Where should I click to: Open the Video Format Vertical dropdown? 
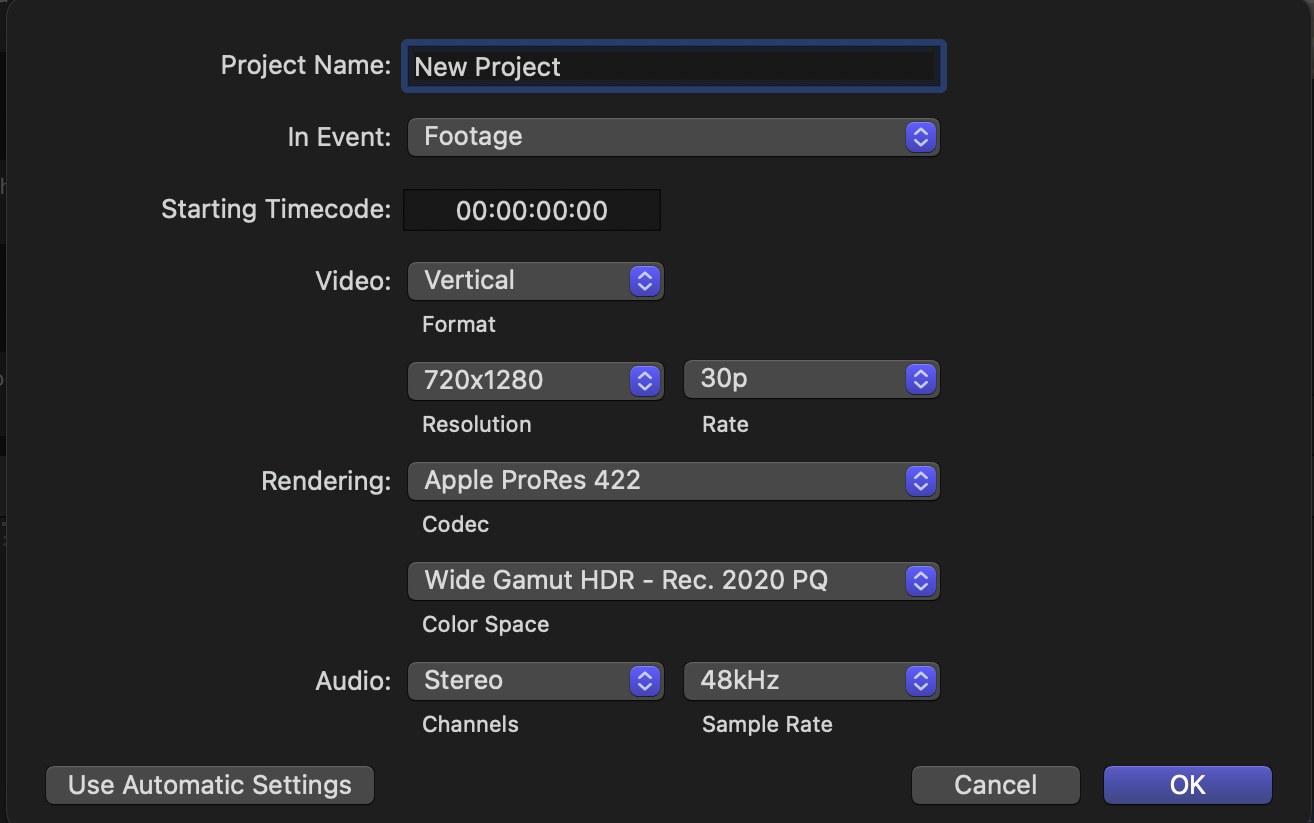535,281
